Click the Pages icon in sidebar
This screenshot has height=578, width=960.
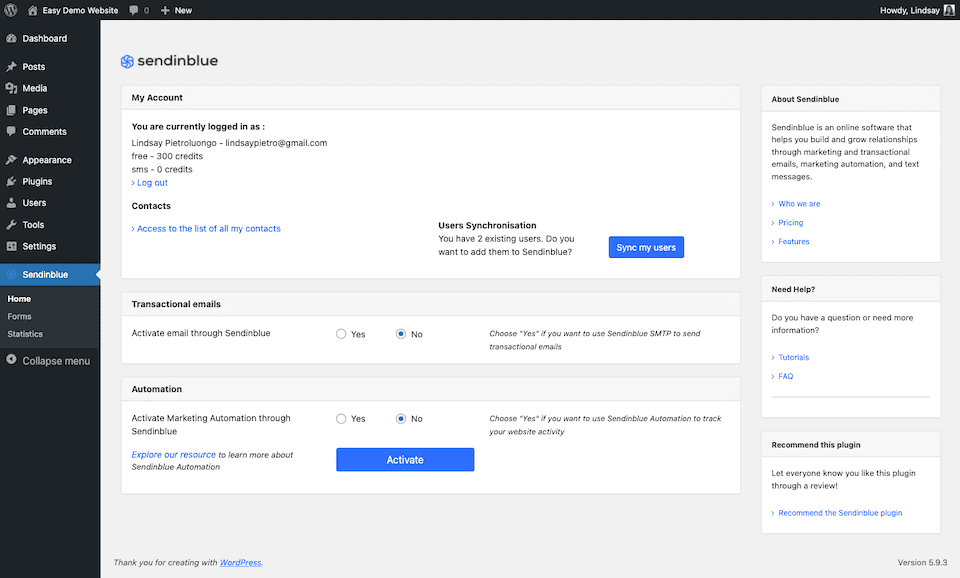[11, 110]
